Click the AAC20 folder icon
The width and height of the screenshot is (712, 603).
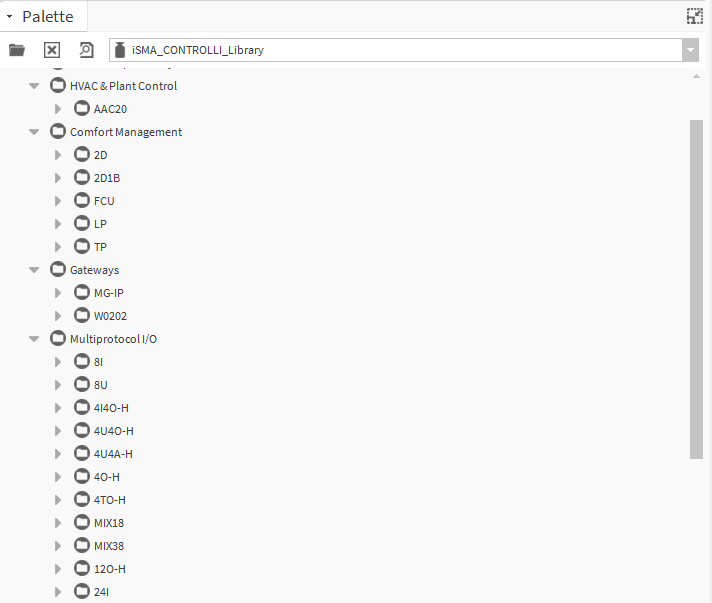pos(82,109)
